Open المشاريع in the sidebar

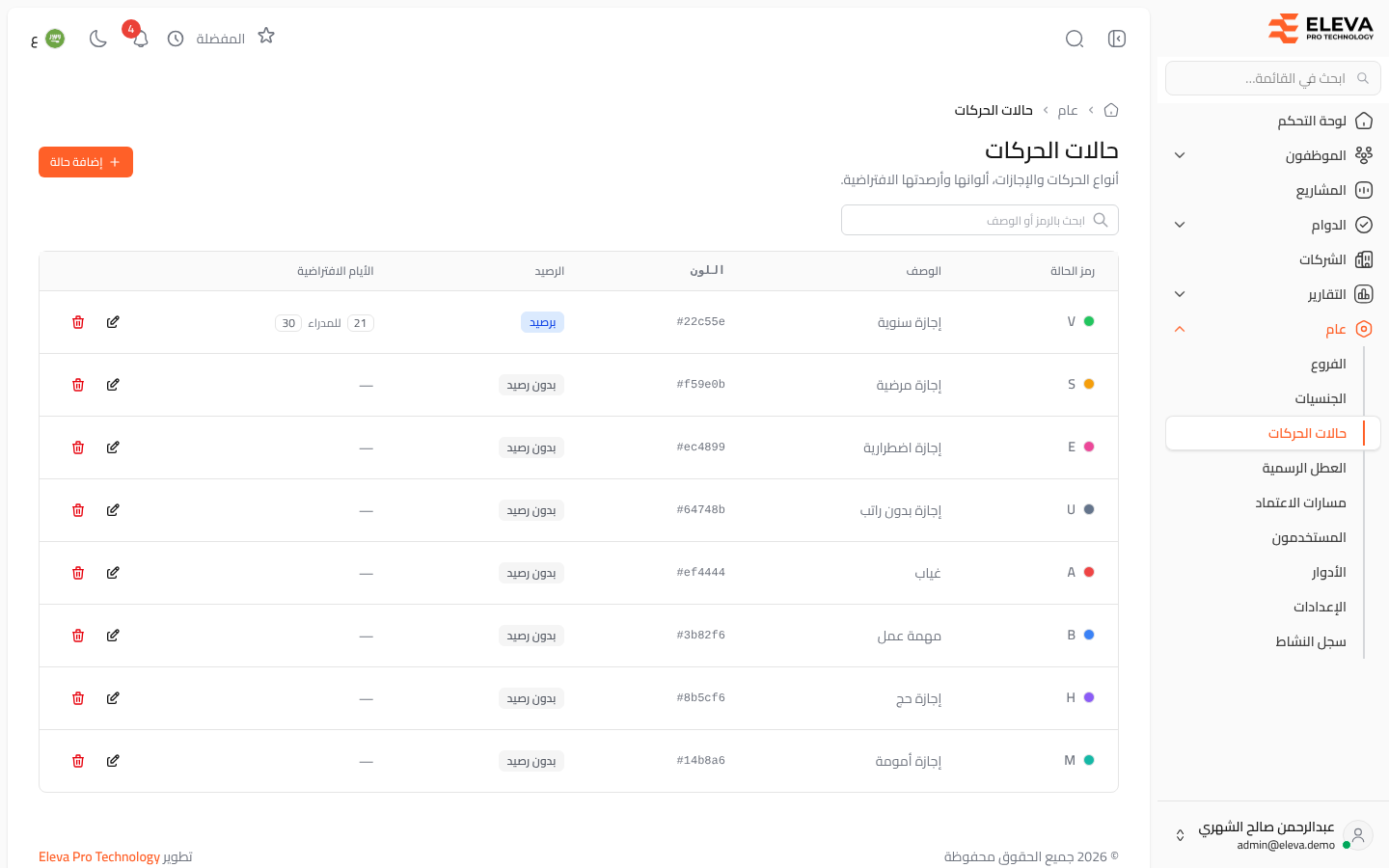coord(1273,190)
